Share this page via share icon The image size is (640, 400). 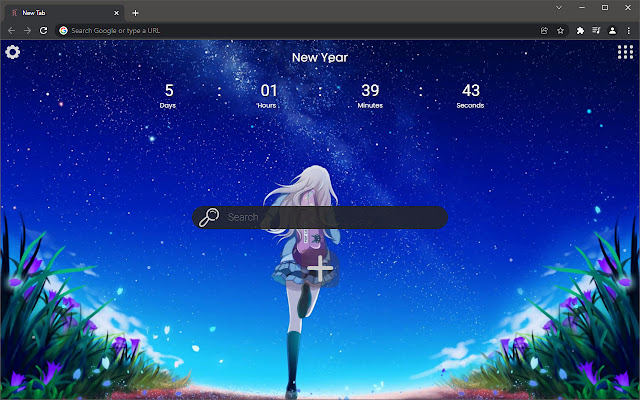pyautogui.click(x=544, y=31)
